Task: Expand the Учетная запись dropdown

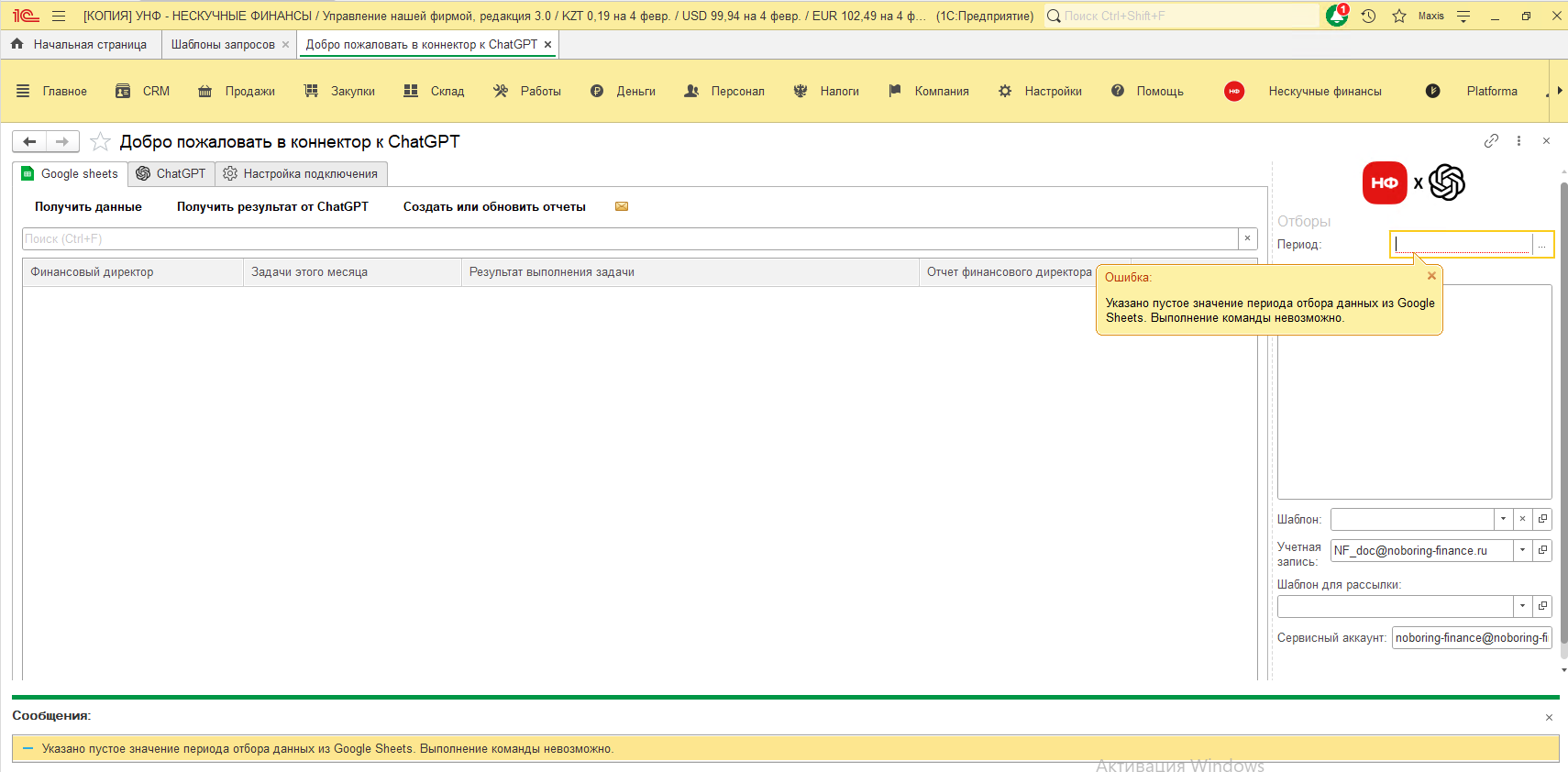Action: pos(1522,550)
